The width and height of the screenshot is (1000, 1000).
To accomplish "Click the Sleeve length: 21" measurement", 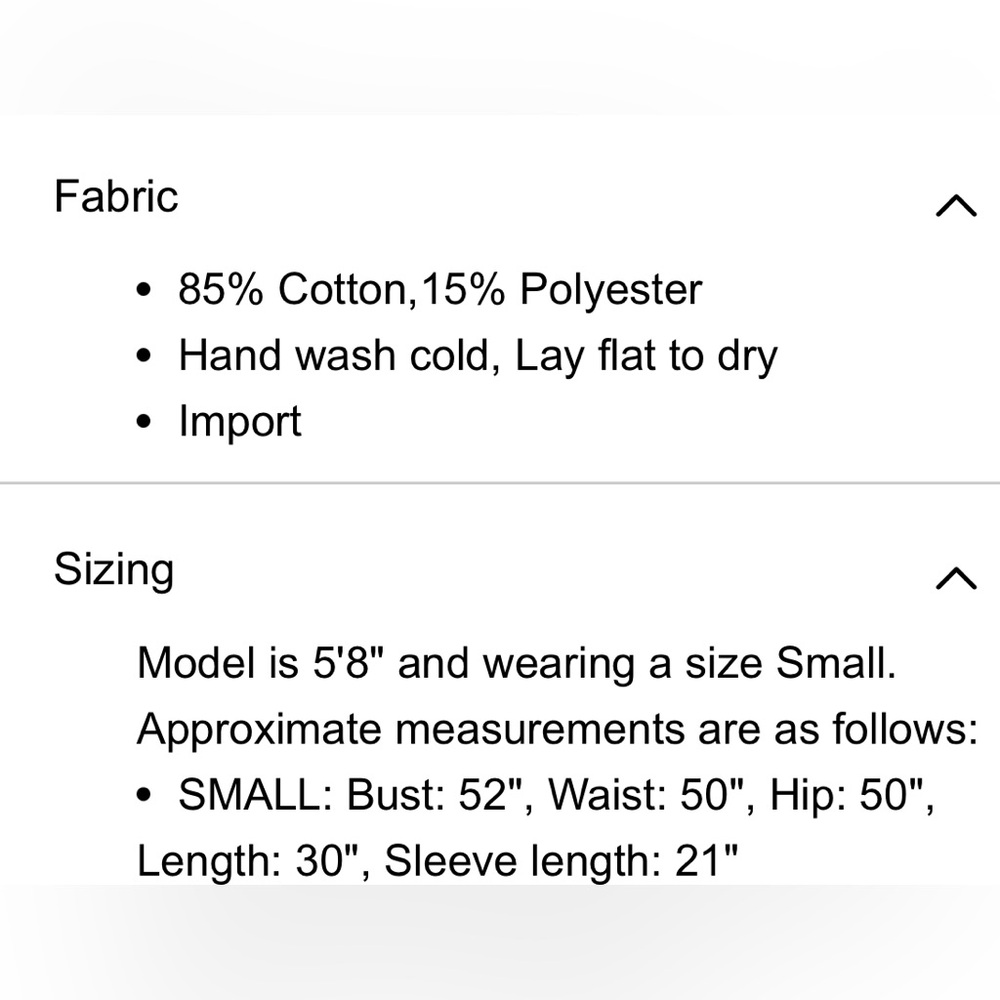I will [x=562, y=861].
